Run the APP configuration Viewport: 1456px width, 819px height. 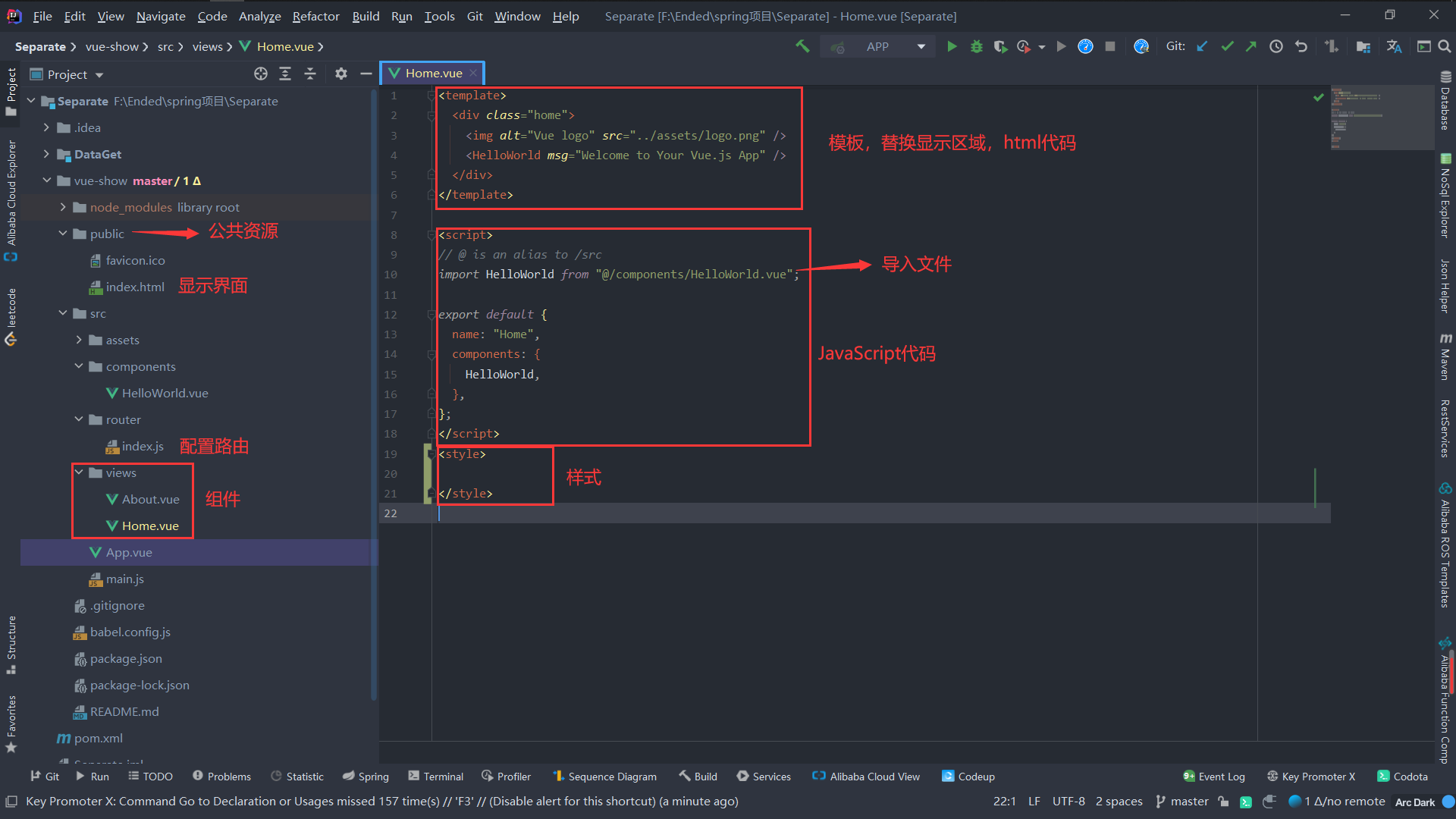tap(952, 46)
